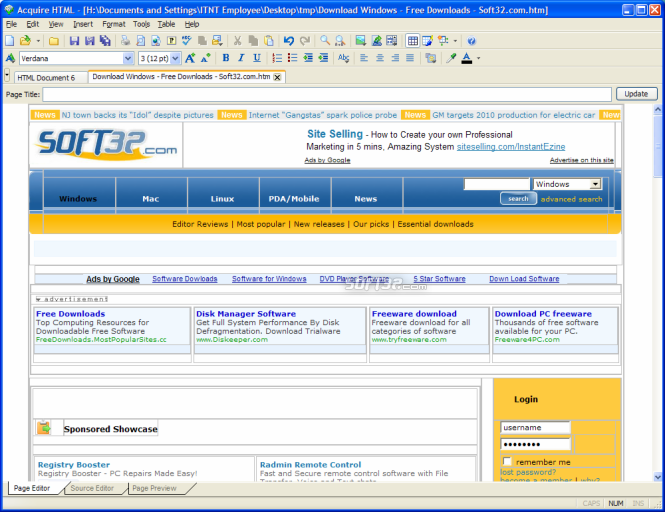This screenshot has height=512, width=665.
Task: Insert a bulleted list
Action: pyautogui.click(x=292, y=58)
